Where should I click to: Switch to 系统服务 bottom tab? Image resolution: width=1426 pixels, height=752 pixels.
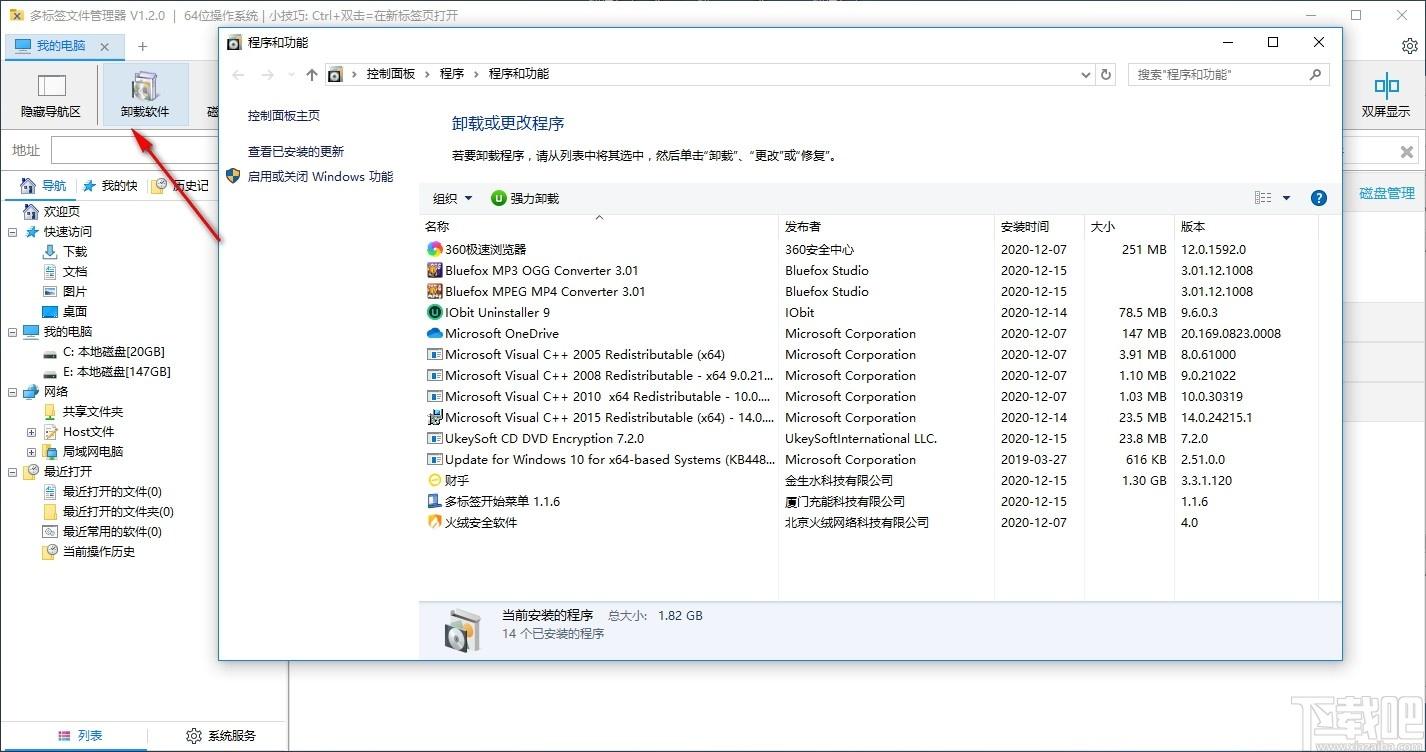coord(221,736)
